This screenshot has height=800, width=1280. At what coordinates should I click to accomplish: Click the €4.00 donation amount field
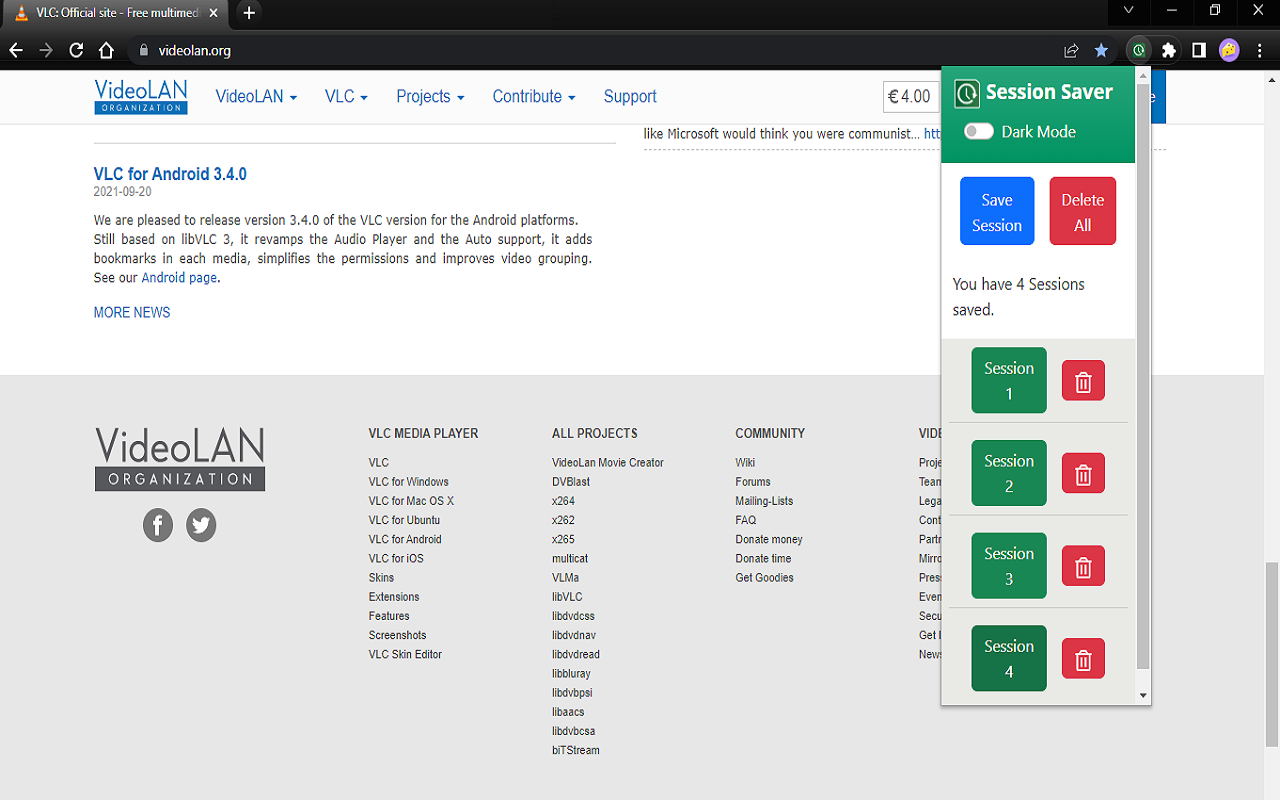point(911,96)
